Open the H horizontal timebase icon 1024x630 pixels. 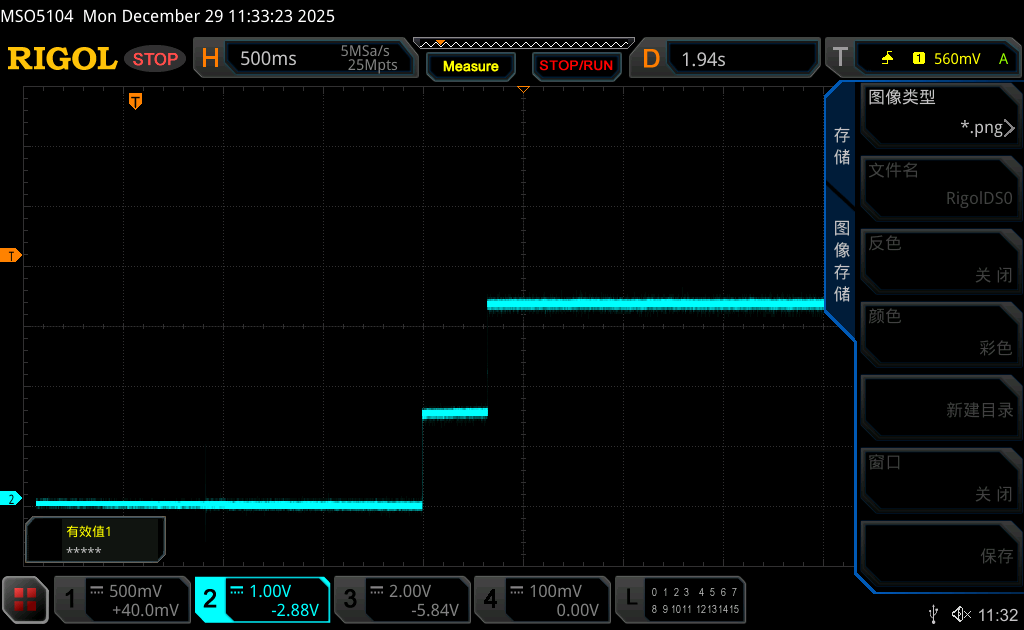point(210,59)
